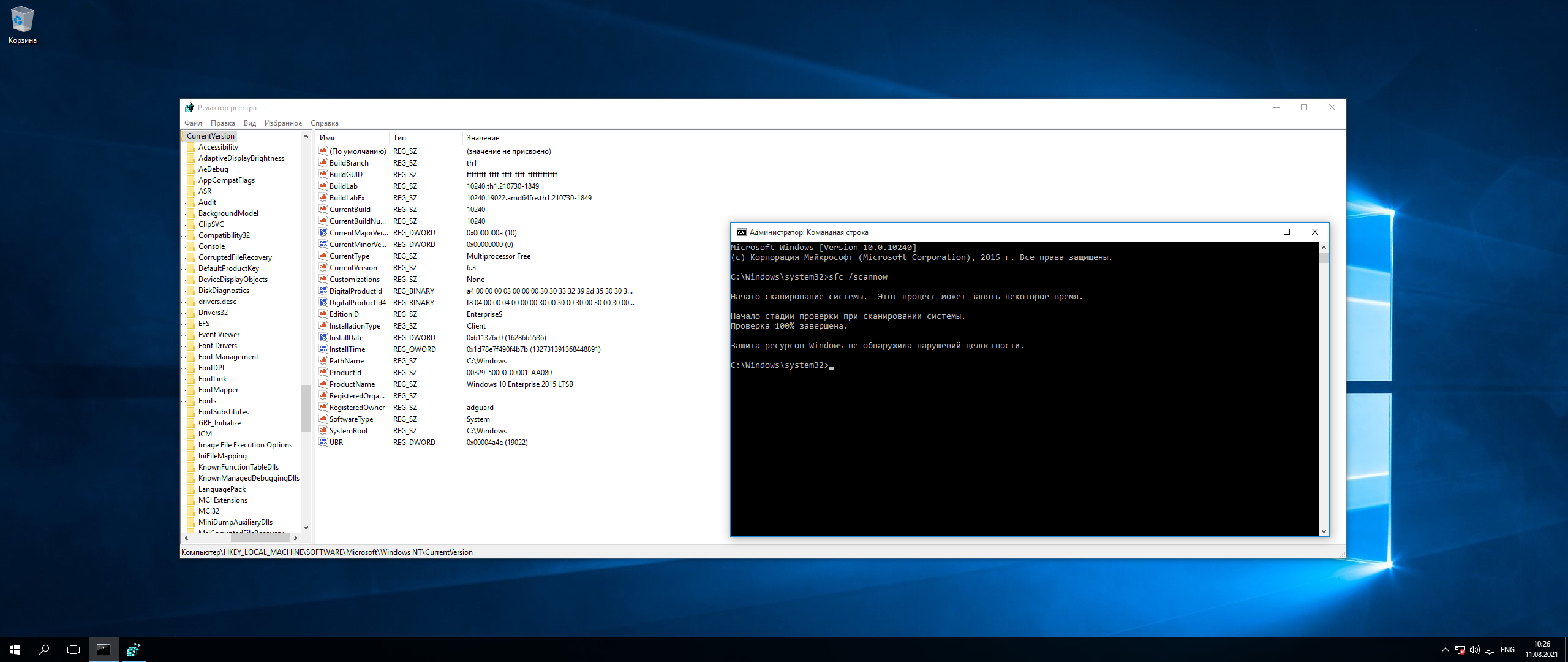
Task: Select the EditionID value icon
Action: point(323,314)
